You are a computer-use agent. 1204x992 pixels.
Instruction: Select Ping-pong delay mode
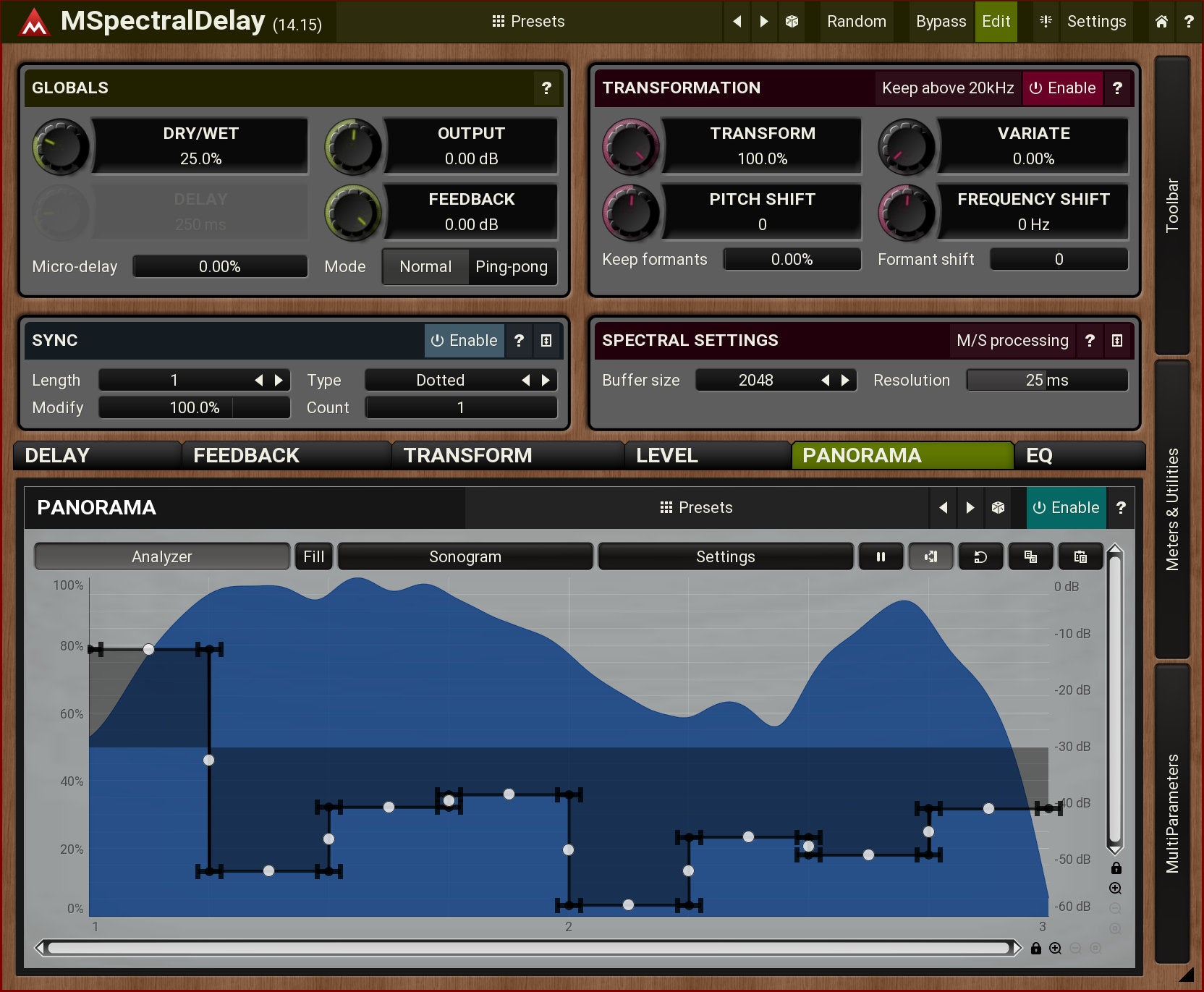tap(512, 267)
